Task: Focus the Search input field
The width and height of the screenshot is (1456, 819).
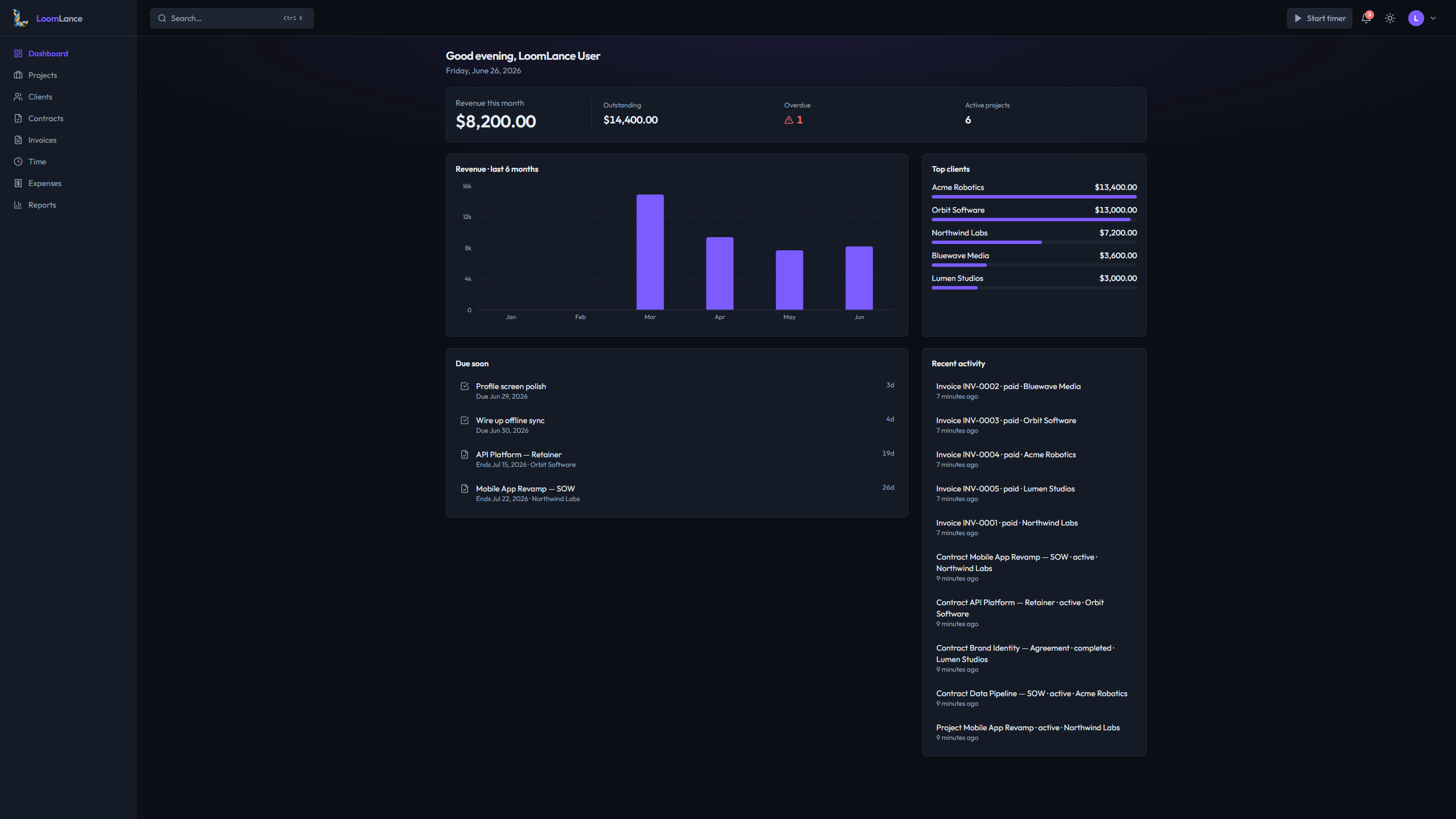Action: tap(231, 18)
